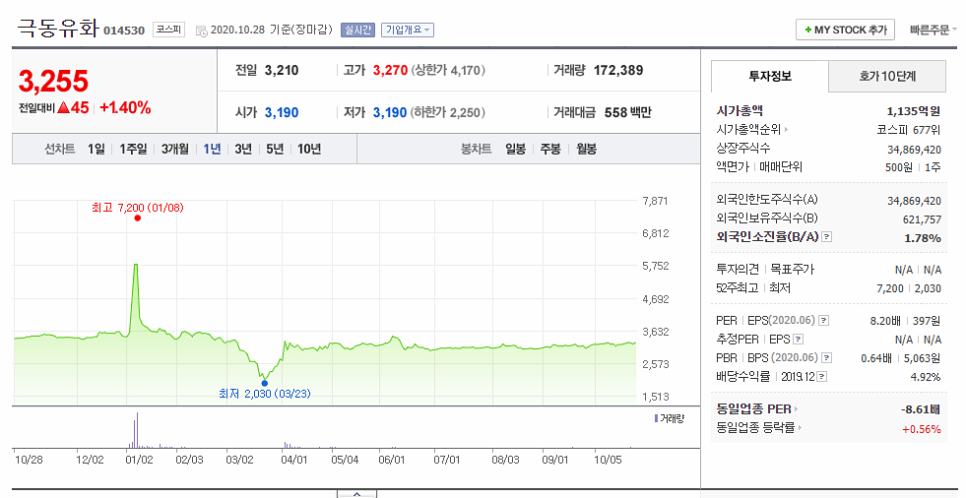The width and height of the screenshot is (966, 498).
Task: Add stock via MY STOCK 추가 button
Action: [x=845, y=30]
